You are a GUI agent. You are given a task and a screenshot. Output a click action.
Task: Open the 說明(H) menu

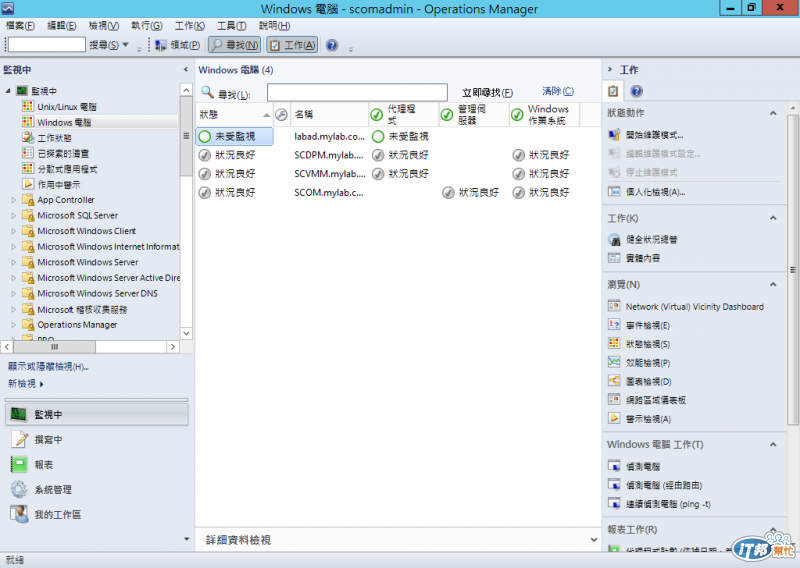(x=274, y=26)
